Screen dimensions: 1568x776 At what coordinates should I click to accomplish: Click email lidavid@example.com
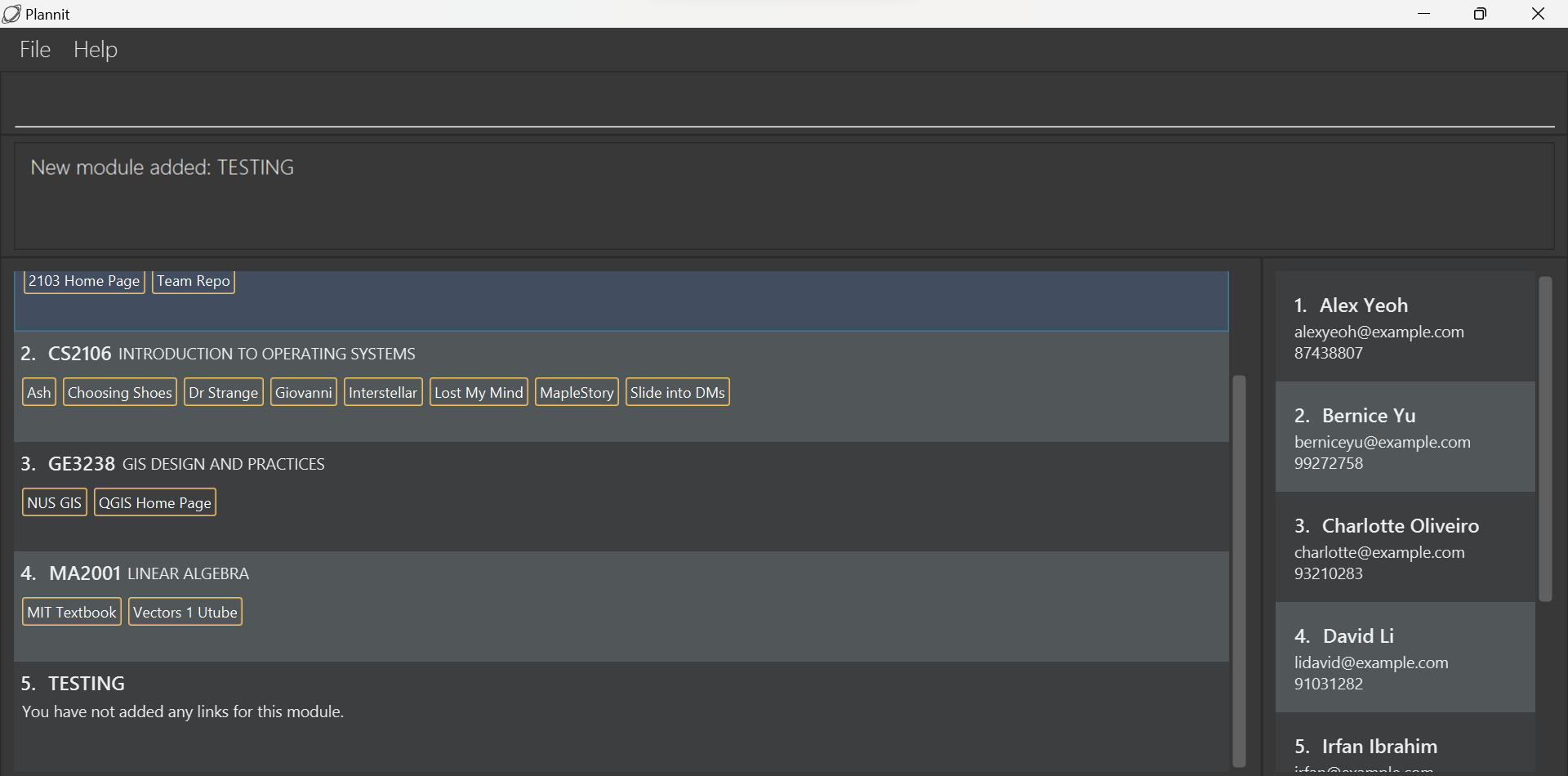tap(1371, 662)
